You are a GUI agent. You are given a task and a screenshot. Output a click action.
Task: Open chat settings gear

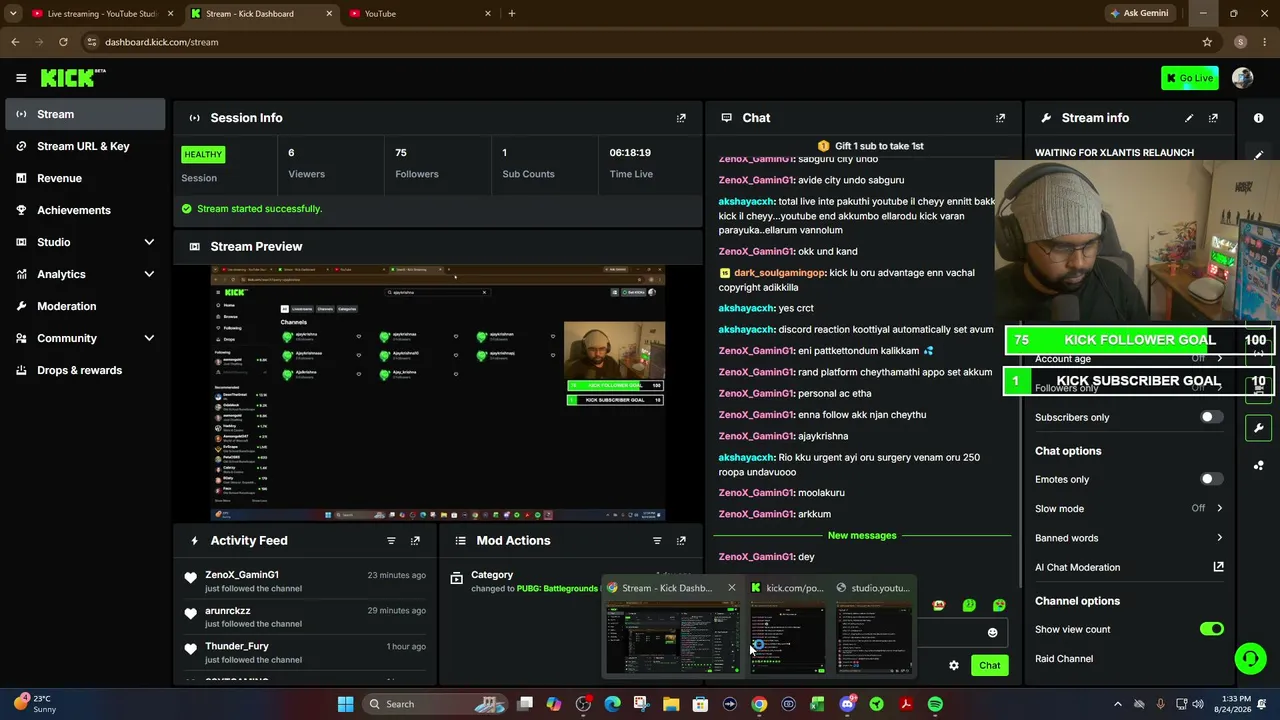point(954,665)
